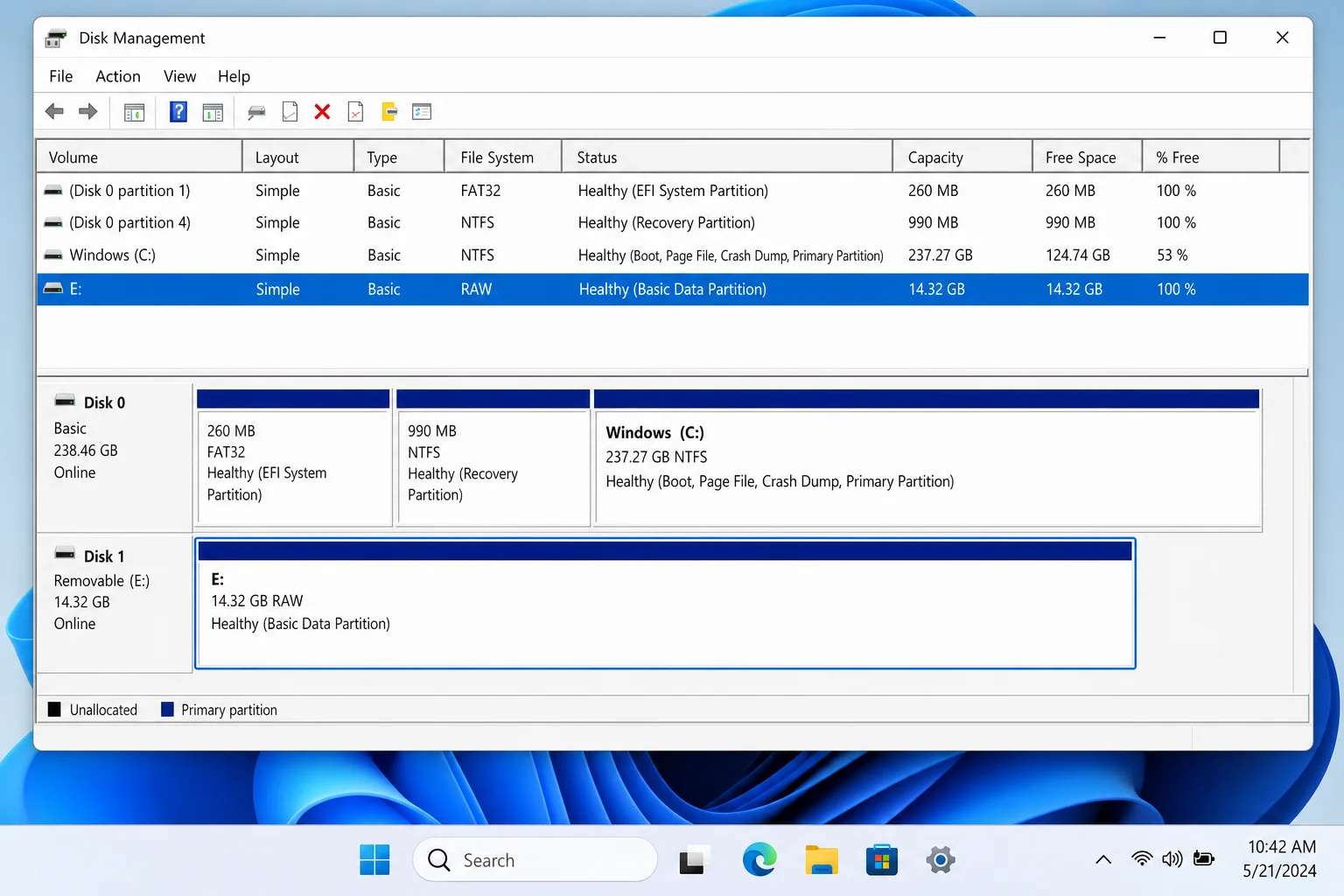This screenshot has width=1344, height=896.
Task: Click the Disk 0 header drive icon
Action: (x=65, y=401)
